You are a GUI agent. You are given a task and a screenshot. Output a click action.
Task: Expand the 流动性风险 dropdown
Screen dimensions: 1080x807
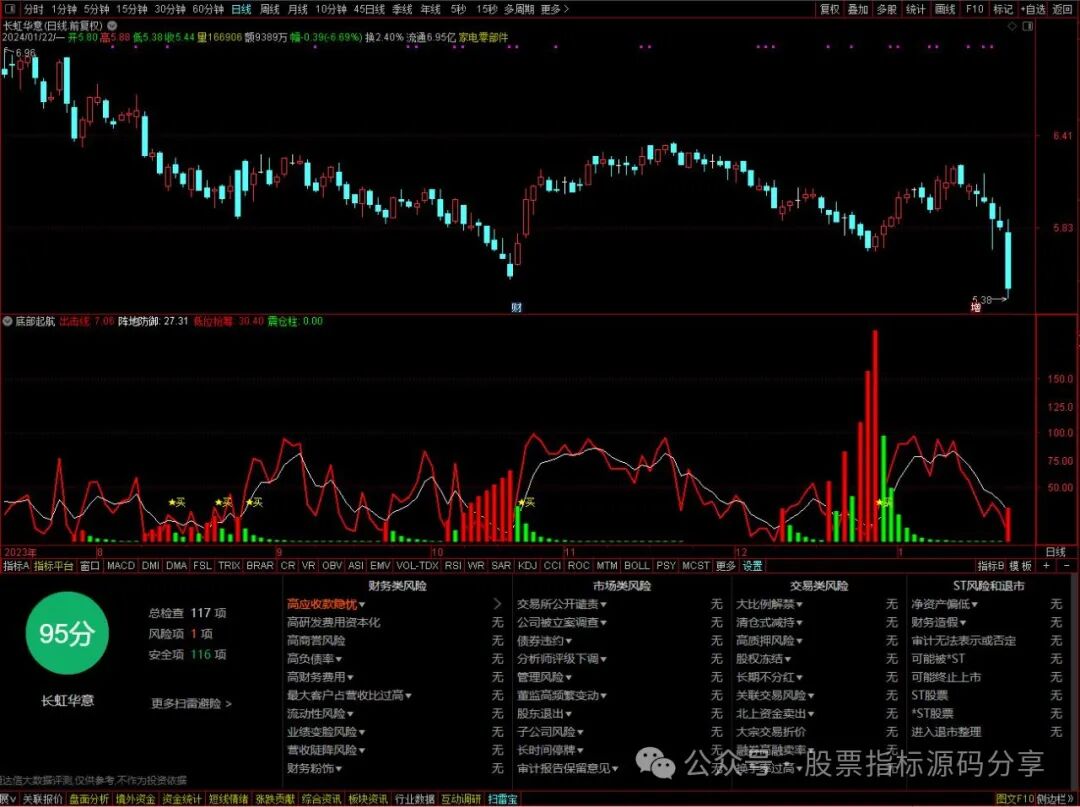click(350, 714)
